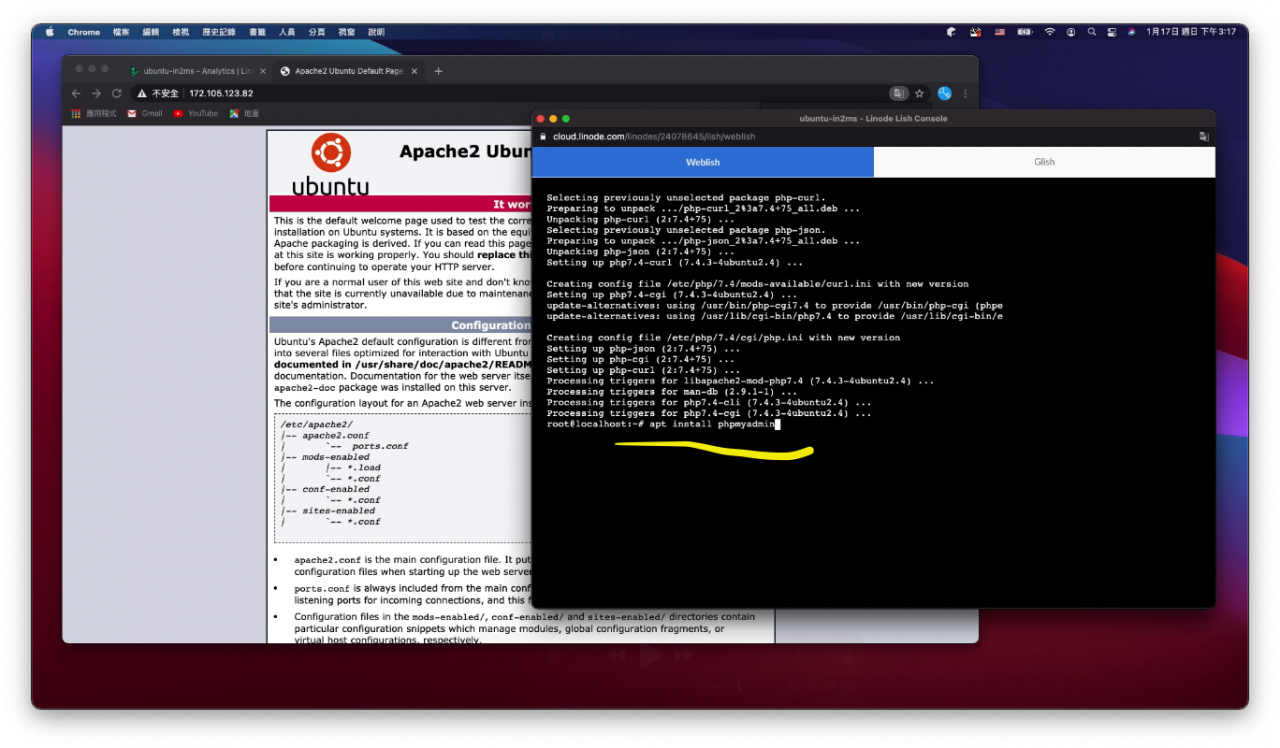Viewport: 1280px width, 748px height.
Task: Open Siri from the menu bar
Action: click(1132, 32)
